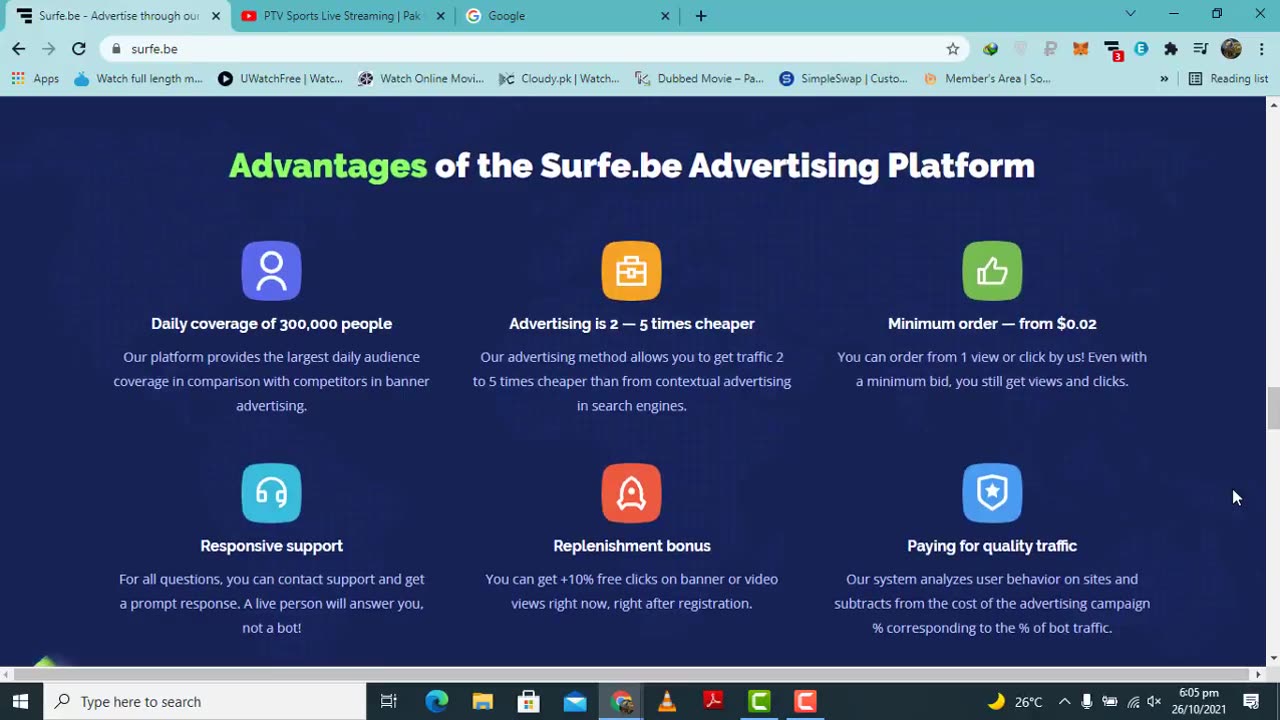Click the briefcase icon above Advertising is cheaper
Image resolution: width=1280 pixels, height=720 pixels.
(x=631, y=270)
